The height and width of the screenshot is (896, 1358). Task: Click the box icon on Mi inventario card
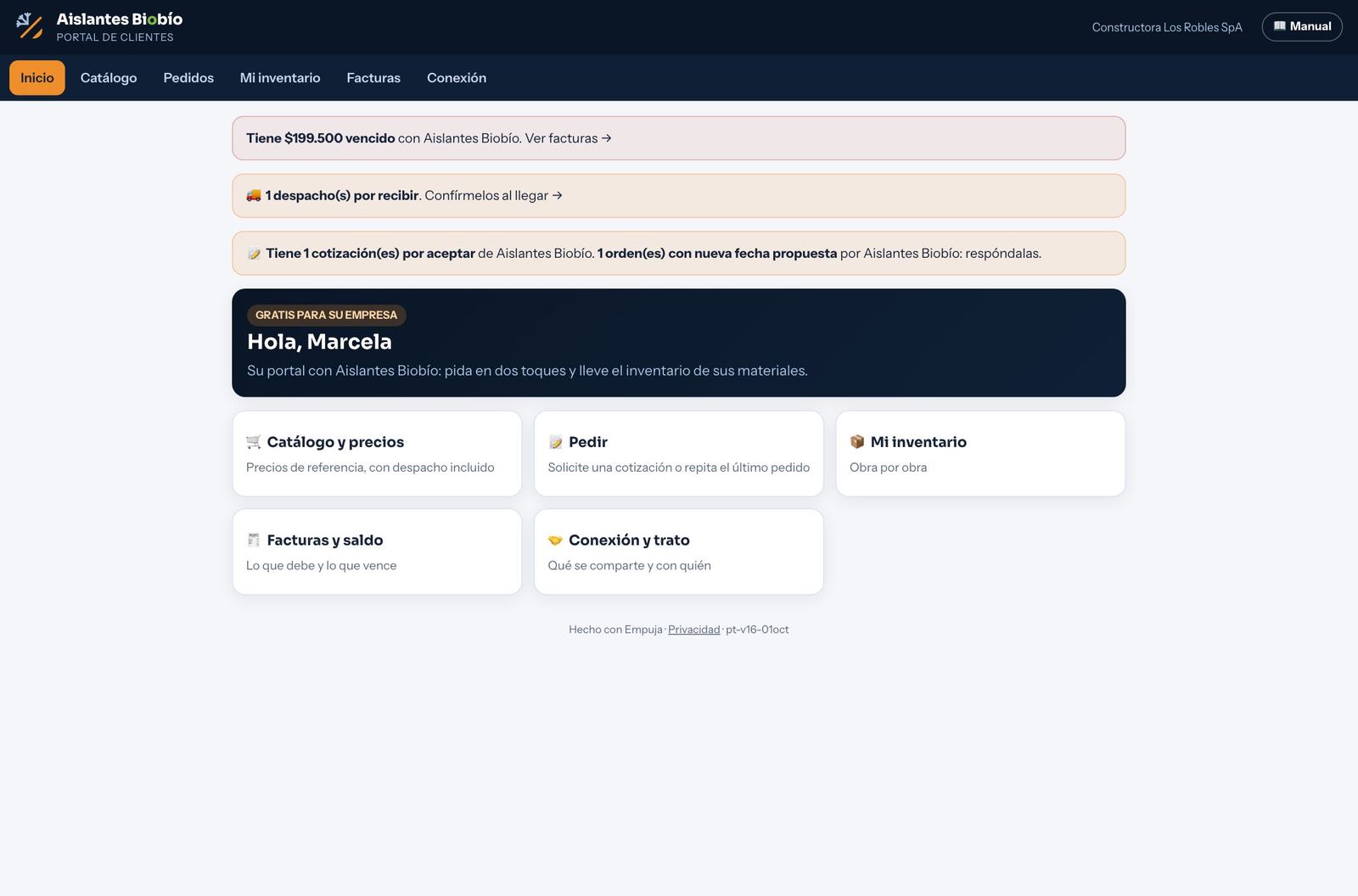coord(857,442)
